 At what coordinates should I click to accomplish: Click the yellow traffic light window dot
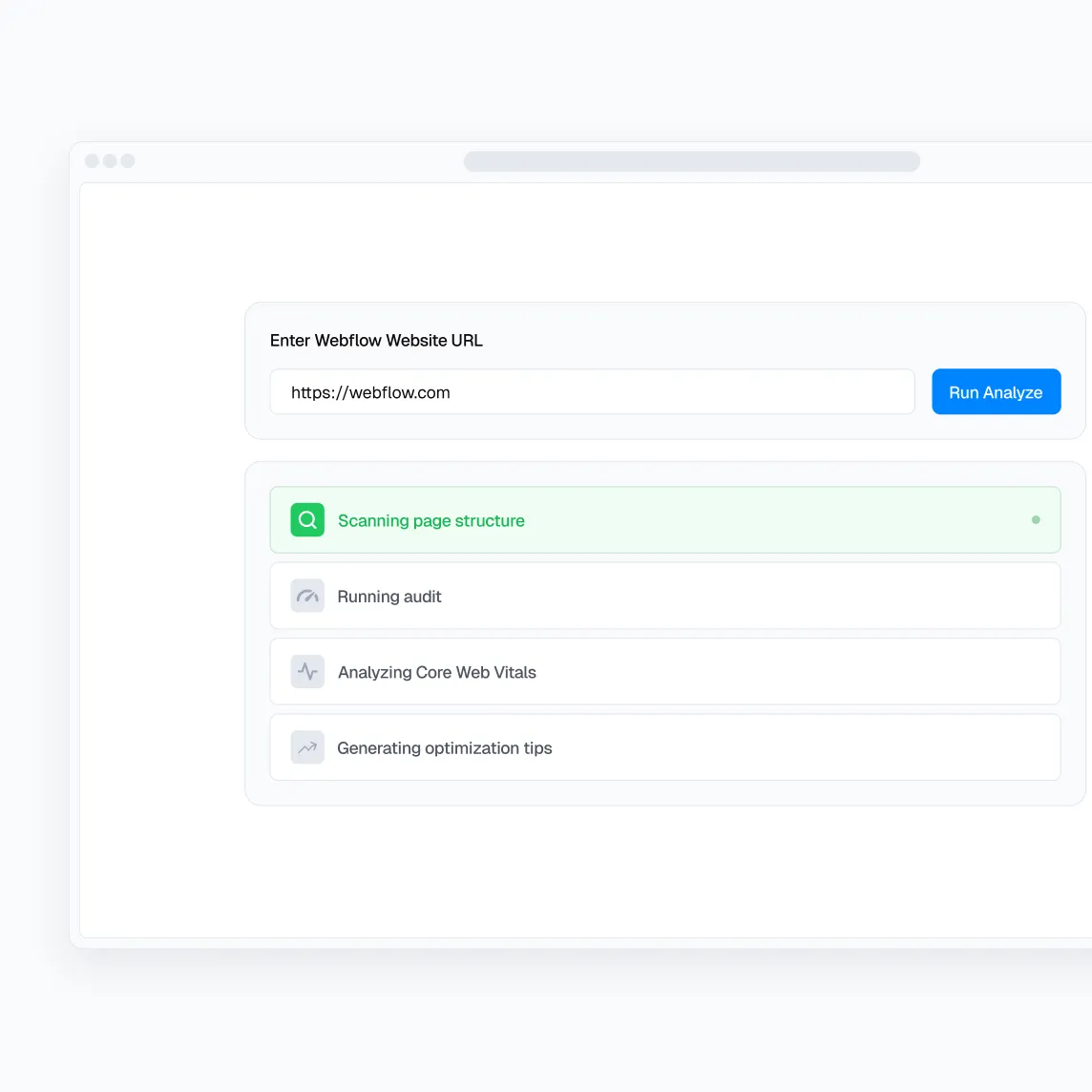[x=110, y=160]
